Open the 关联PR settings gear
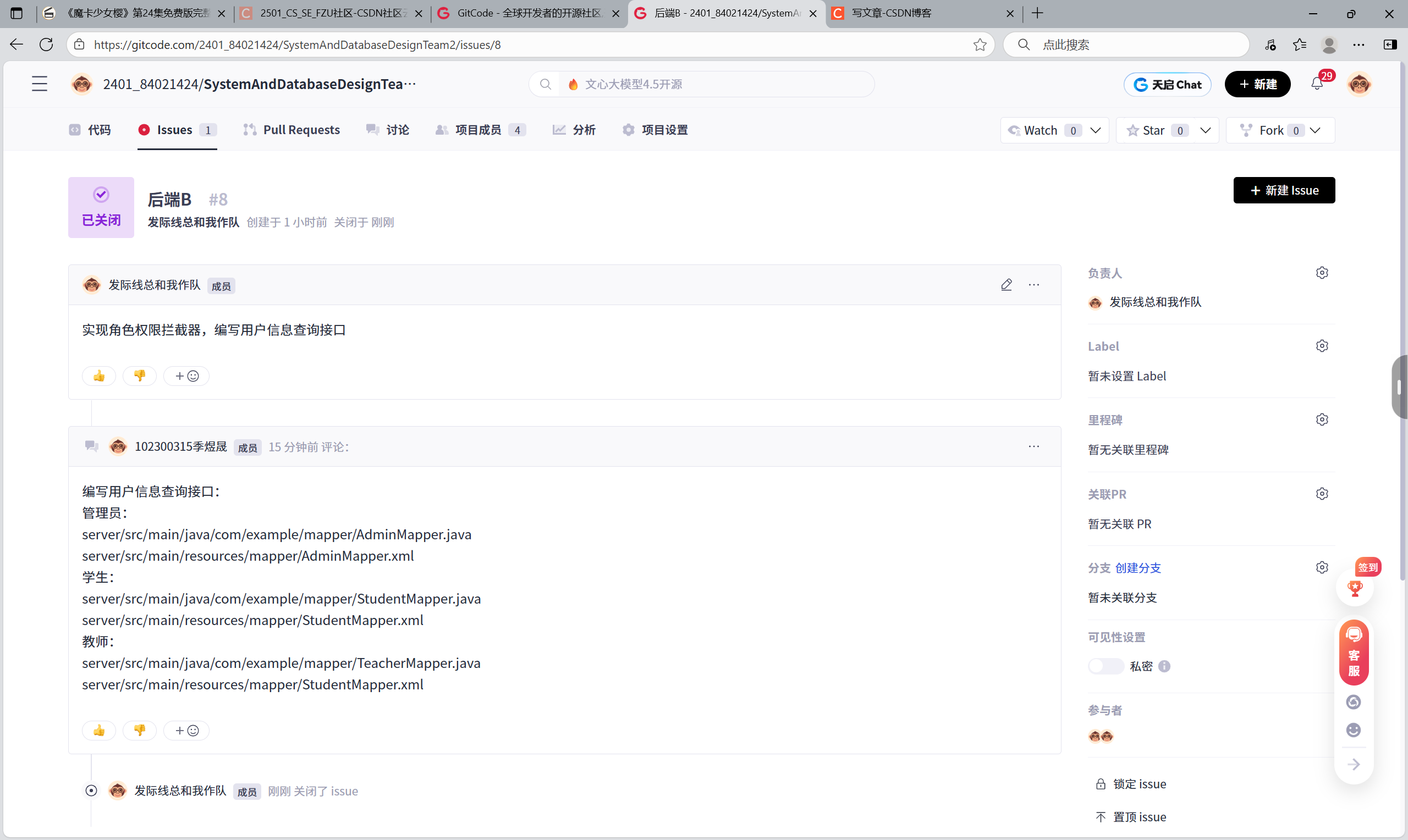Image resolution: width=1408 pixels, height=840 pixels. pyautogui.click(x=1322, y=494)
